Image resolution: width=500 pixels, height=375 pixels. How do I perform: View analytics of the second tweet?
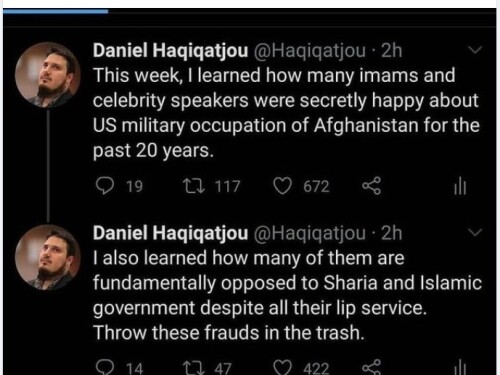coord(460,367)
